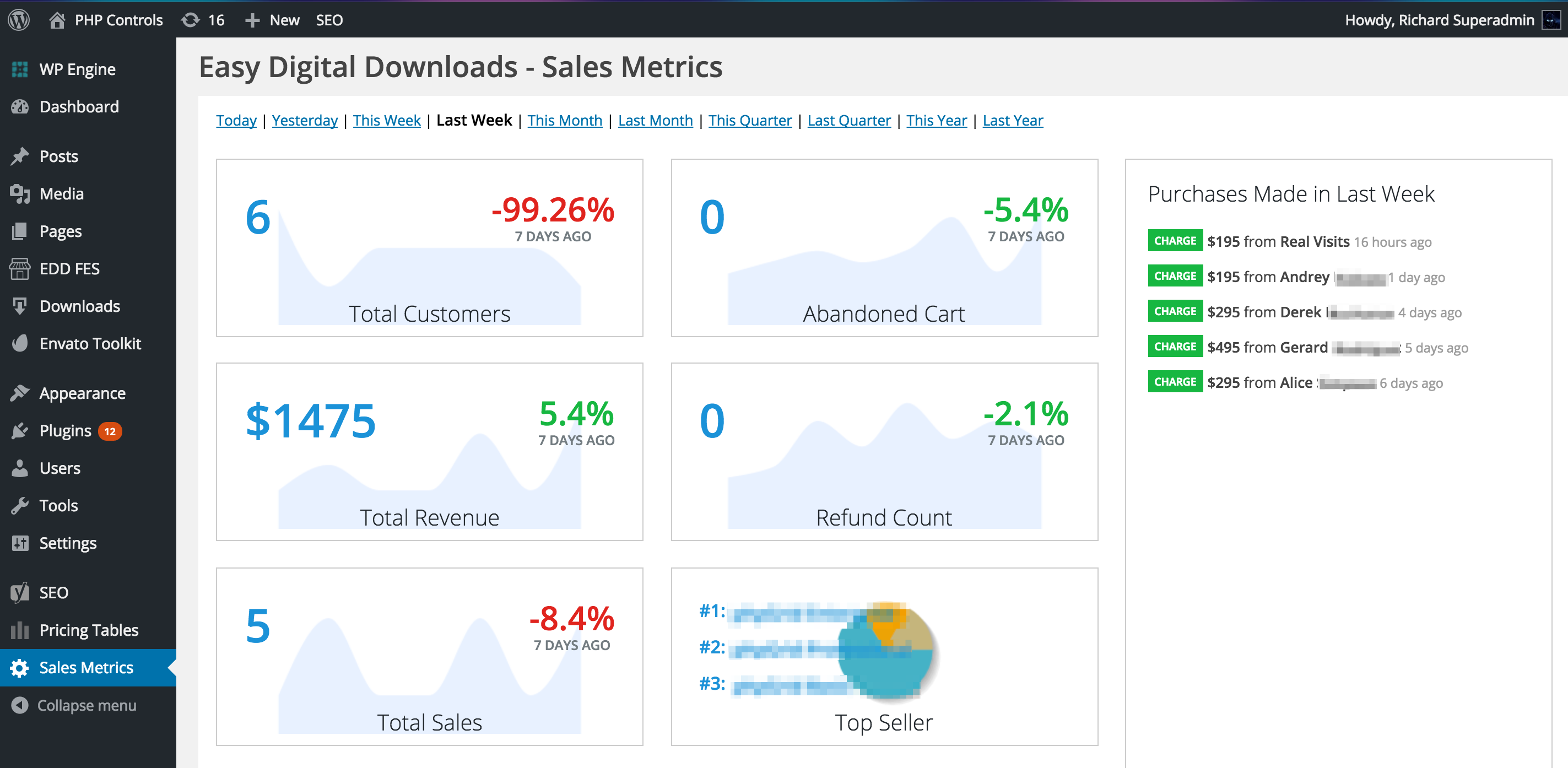This screenshot has height=768, width=1568.
Task: Click the $495 from Gerard purchase text
Action: pyautogui.click(x=1267, y=348)
